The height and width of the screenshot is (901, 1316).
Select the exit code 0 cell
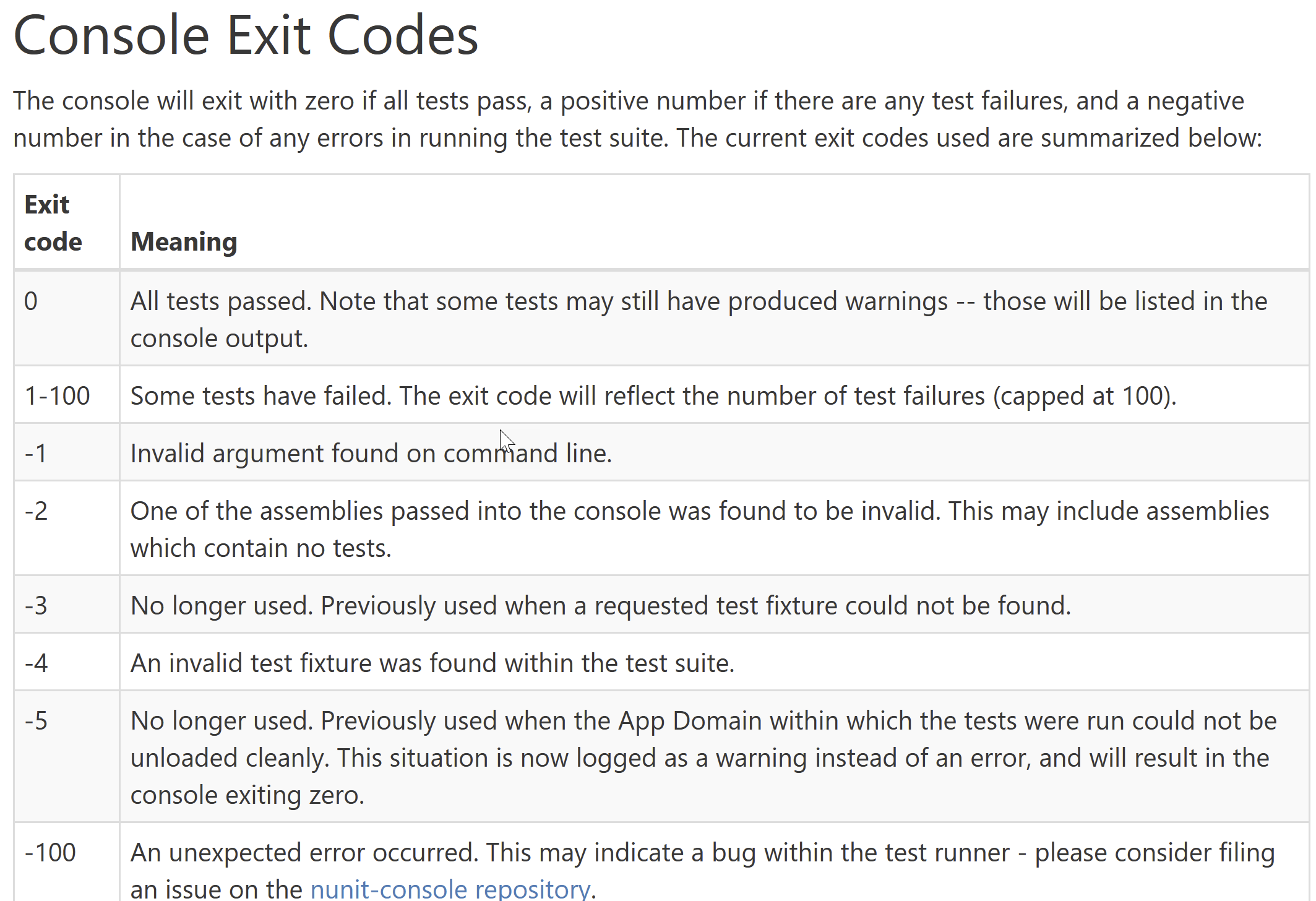click(66, 319)
